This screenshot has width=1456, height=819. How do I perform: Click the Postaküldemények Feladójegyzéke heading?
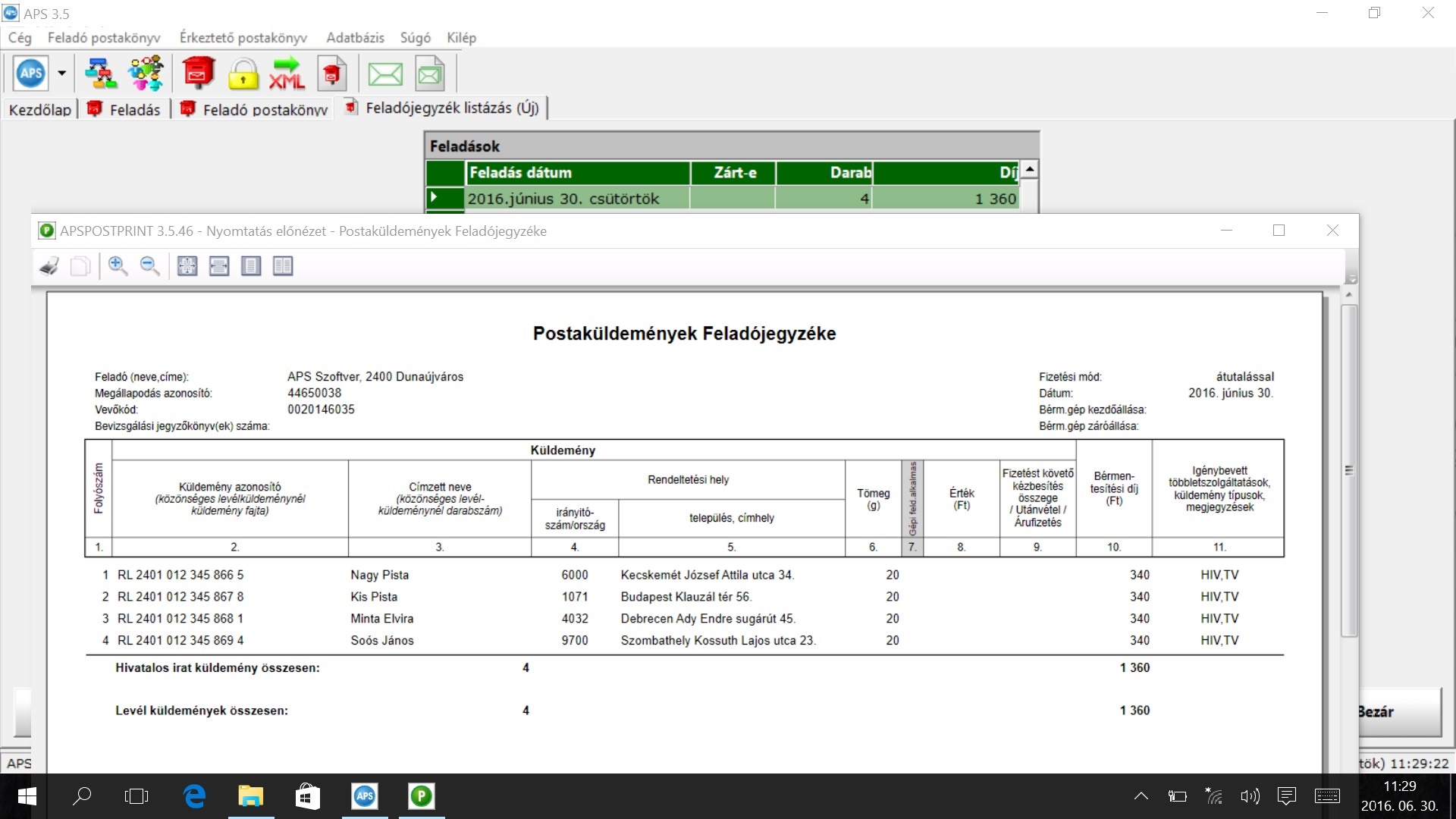[x=684, y=334]
